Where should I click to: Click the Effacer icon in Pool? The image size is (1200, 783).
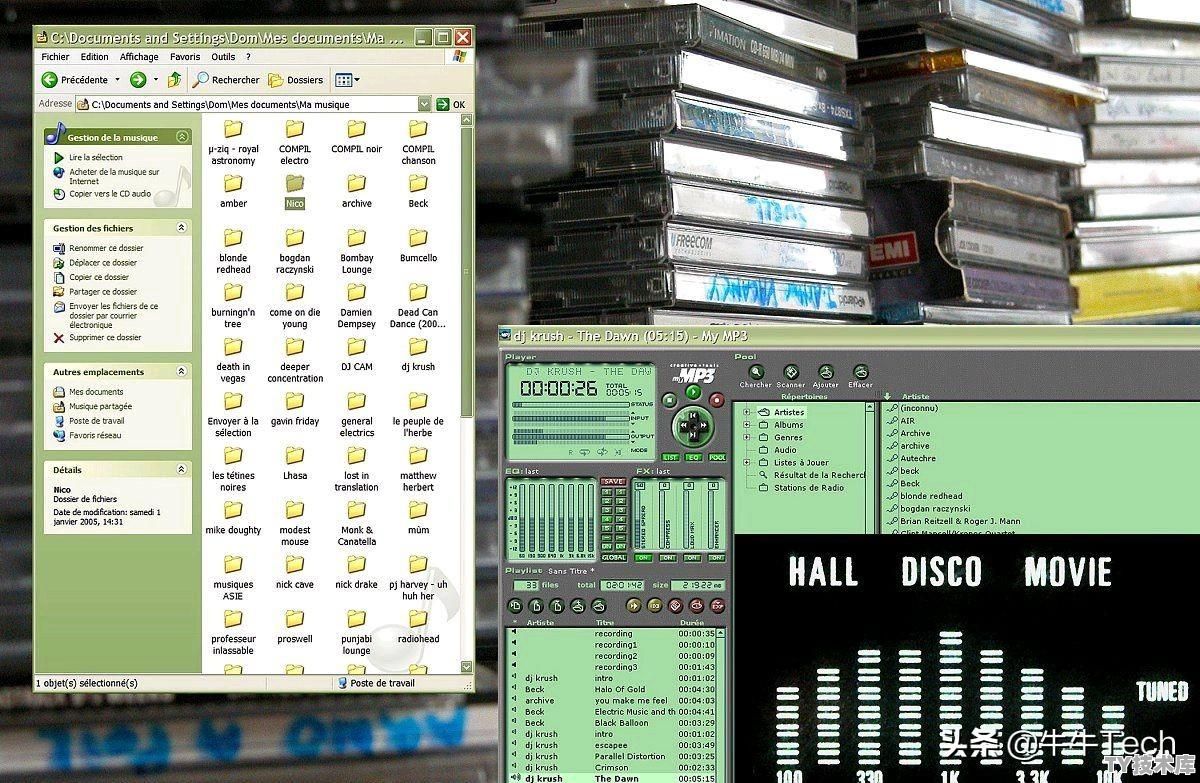pos(860,373)
